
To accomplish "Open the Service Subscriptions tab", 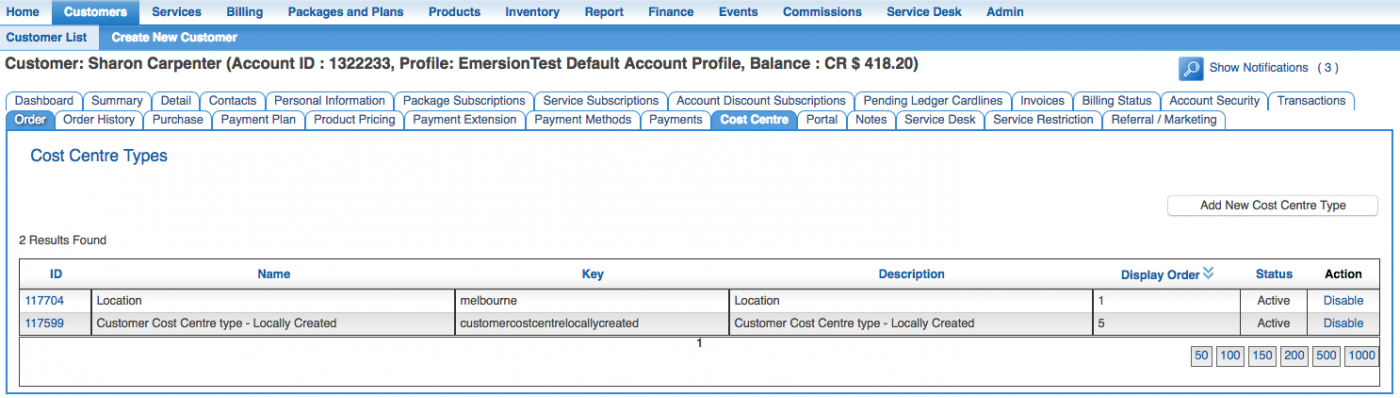I will point(600,101).
